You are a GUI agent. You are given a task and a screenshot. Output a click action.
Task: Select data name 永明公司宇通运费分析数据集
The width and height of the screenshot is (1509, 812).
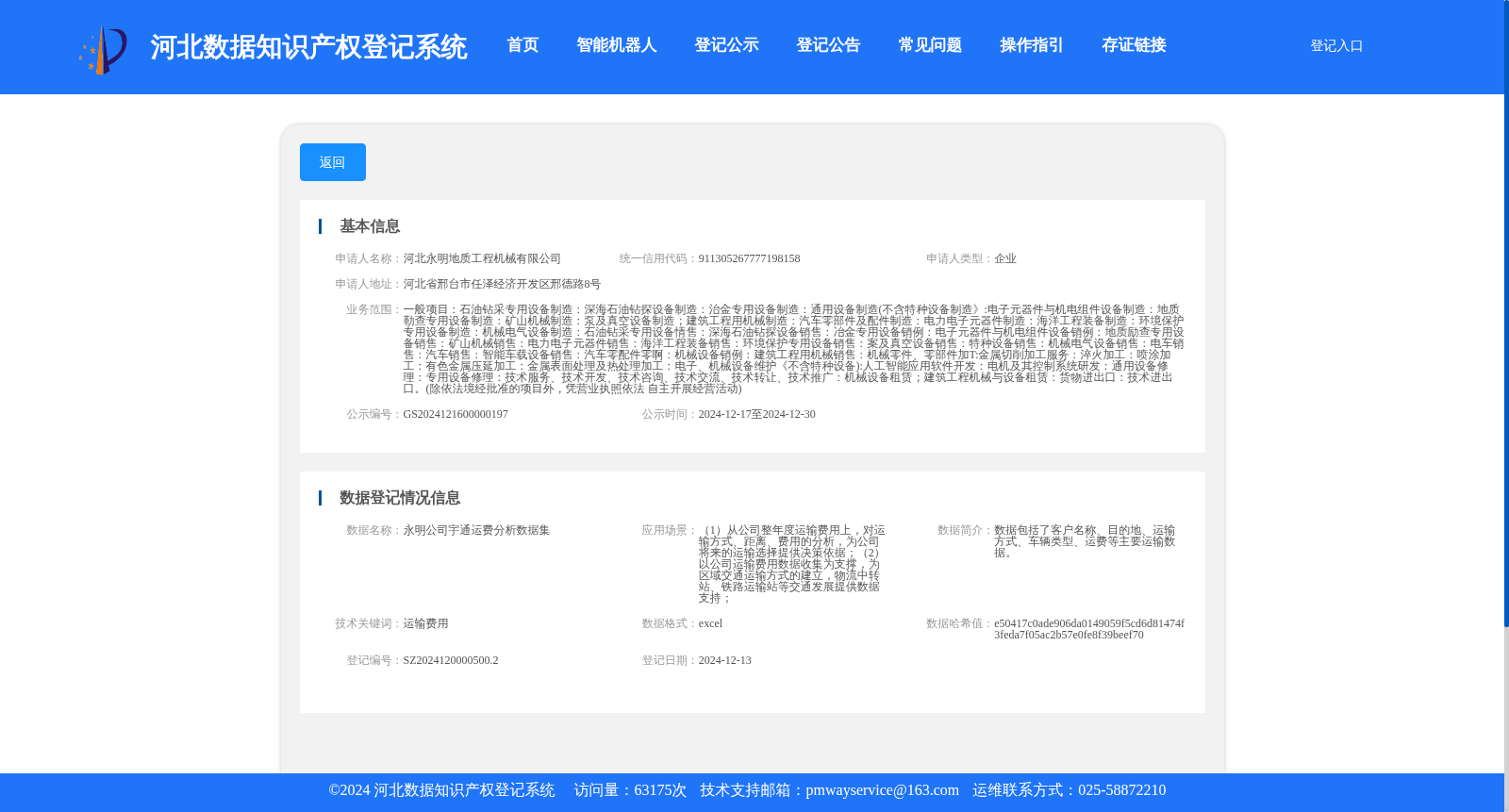point(476,530)
